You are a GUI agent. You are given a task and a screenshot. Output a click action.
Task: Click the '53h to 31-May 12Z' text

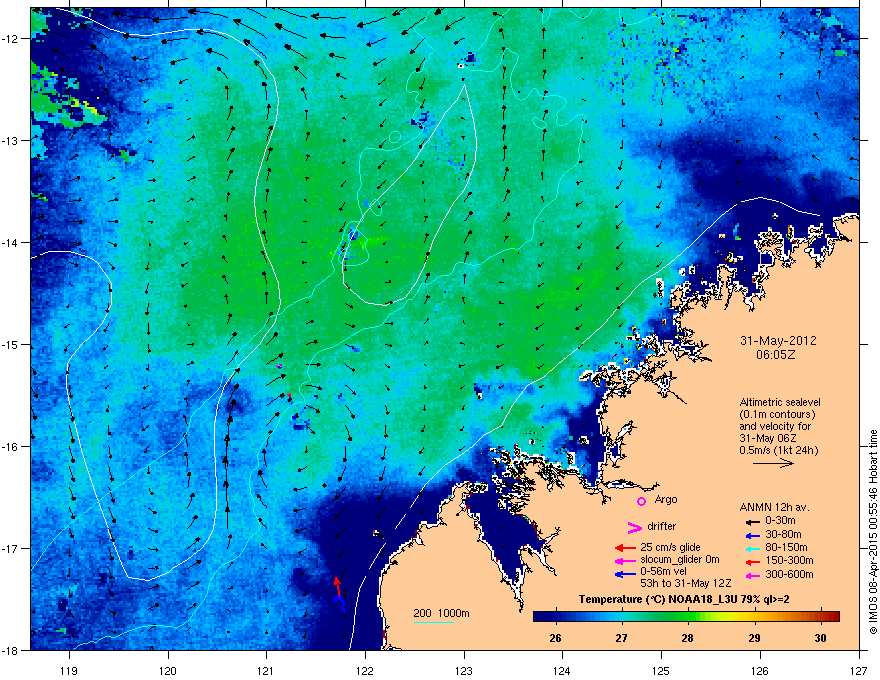click(685, 584)
